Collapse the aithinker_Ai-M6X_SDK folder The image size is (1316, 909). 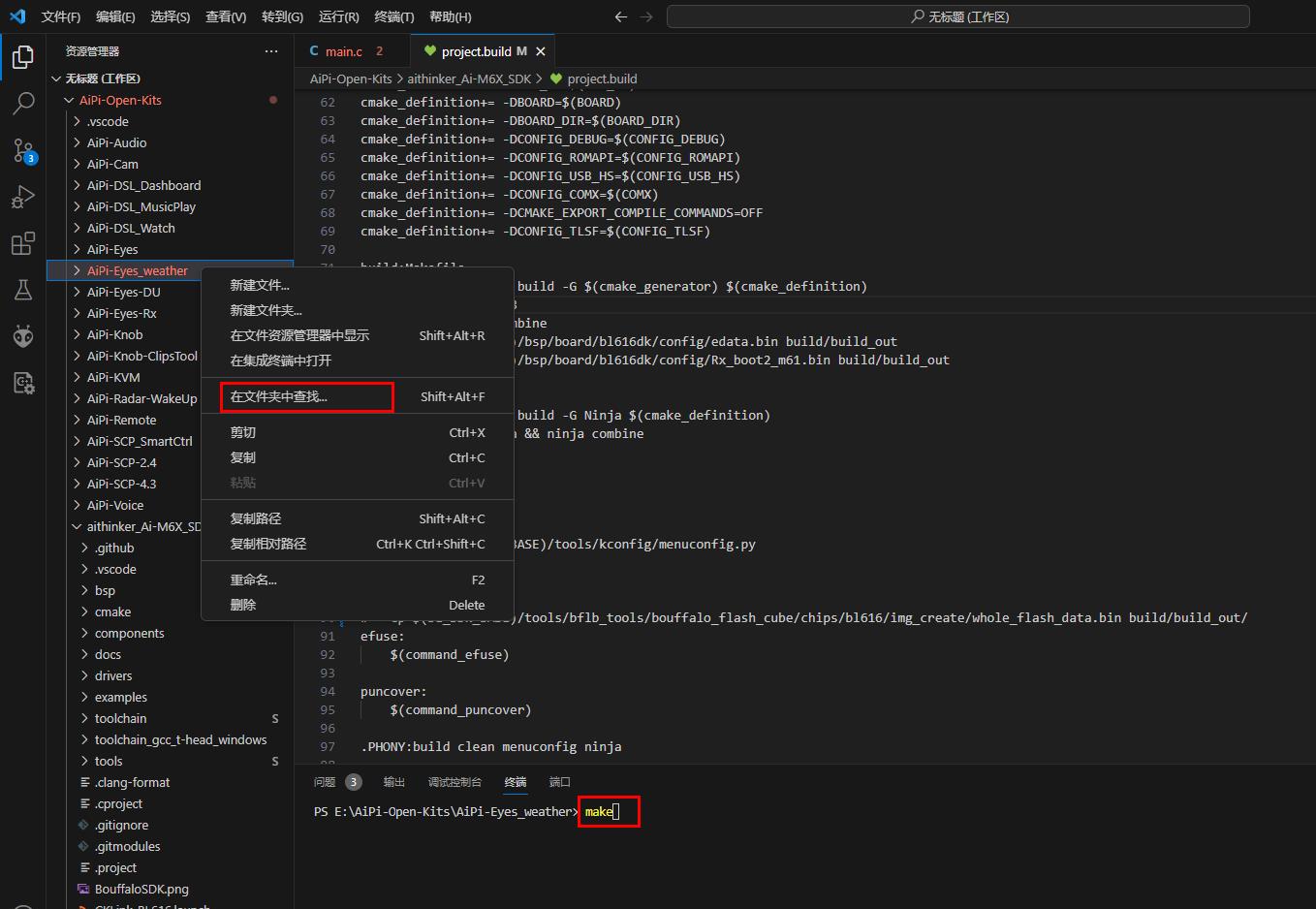point(77,526)
